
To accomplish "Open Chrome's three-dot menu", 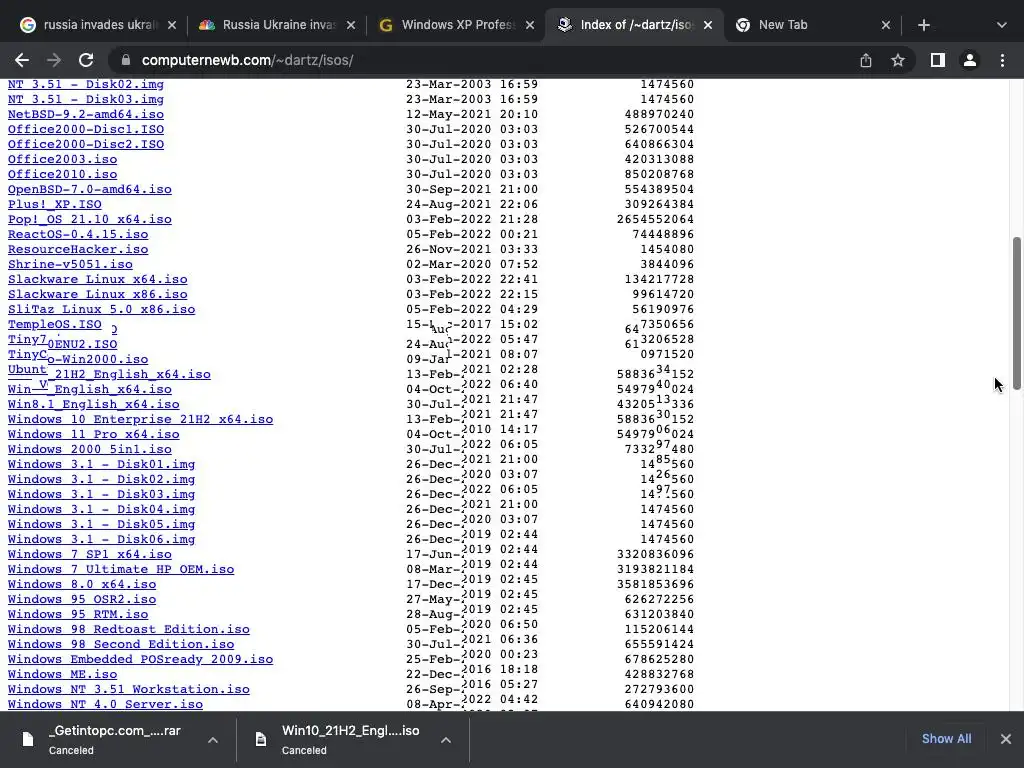I will [x=1002, y=60].
